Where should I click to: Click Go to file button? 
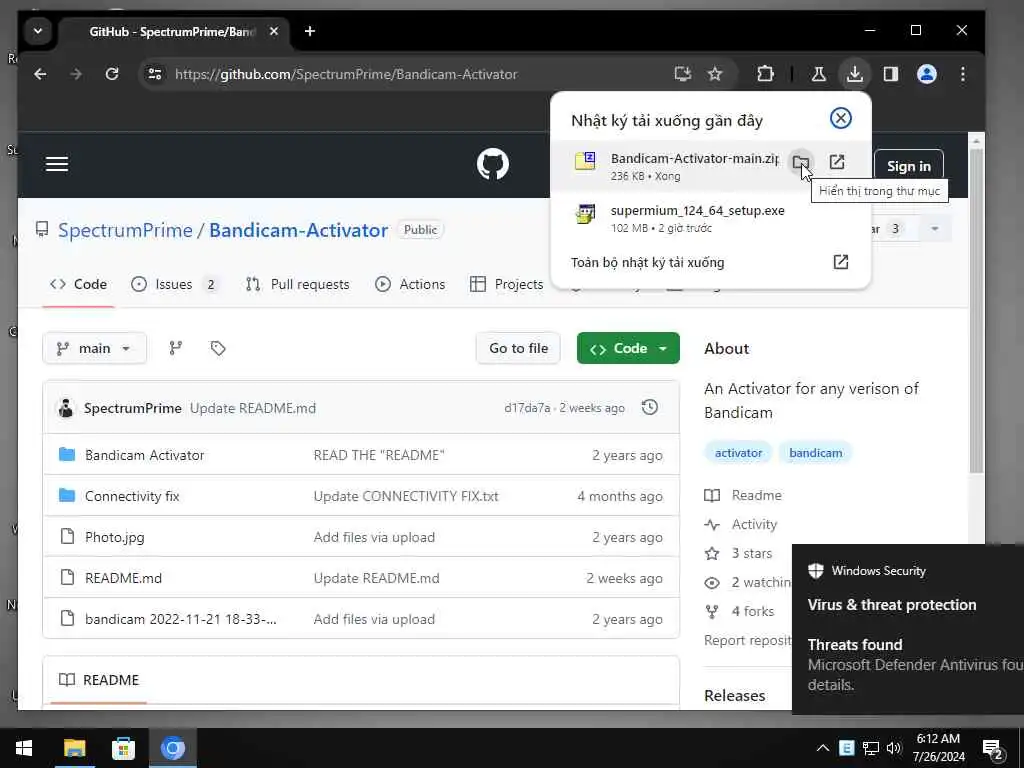tap(519, 348)
